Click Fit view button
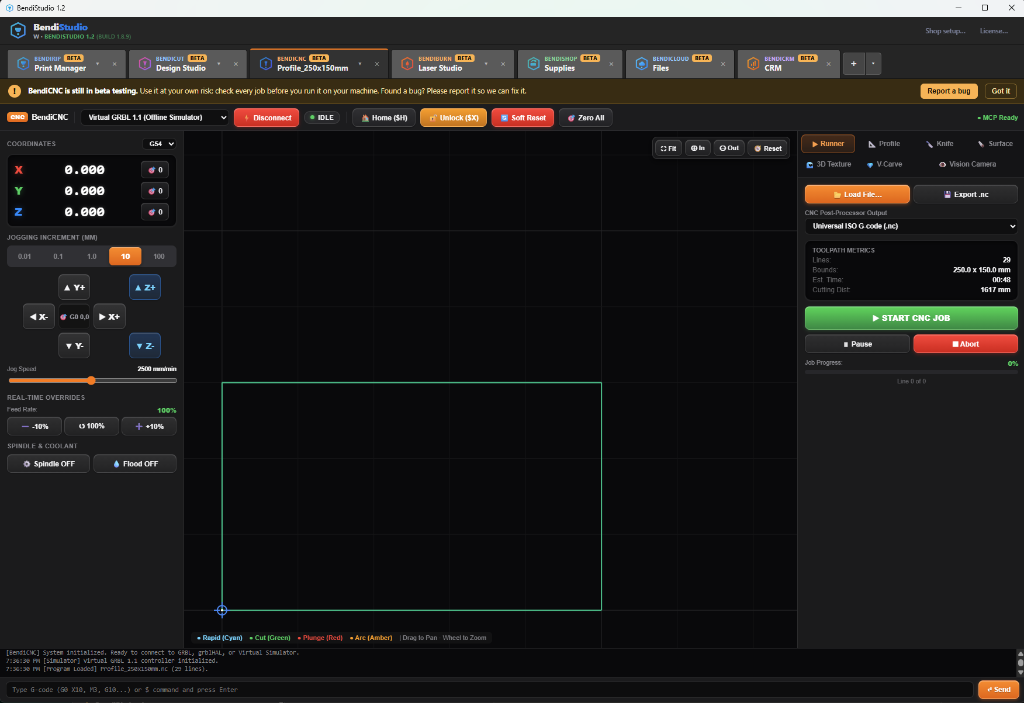The width and height of the screenshot is (1024, 703). pyautogui.click(x=669, y=148)
